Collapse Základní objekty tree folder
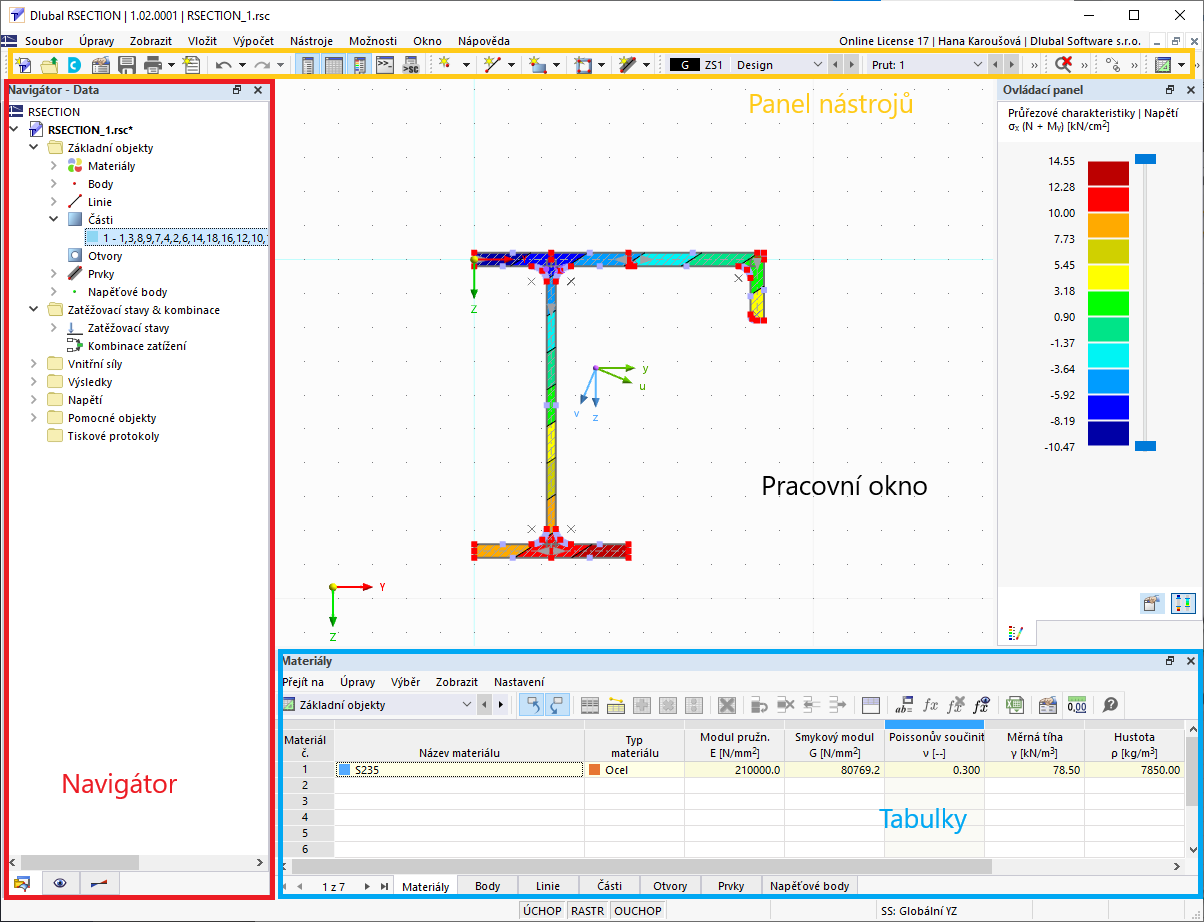 point(33,148)
